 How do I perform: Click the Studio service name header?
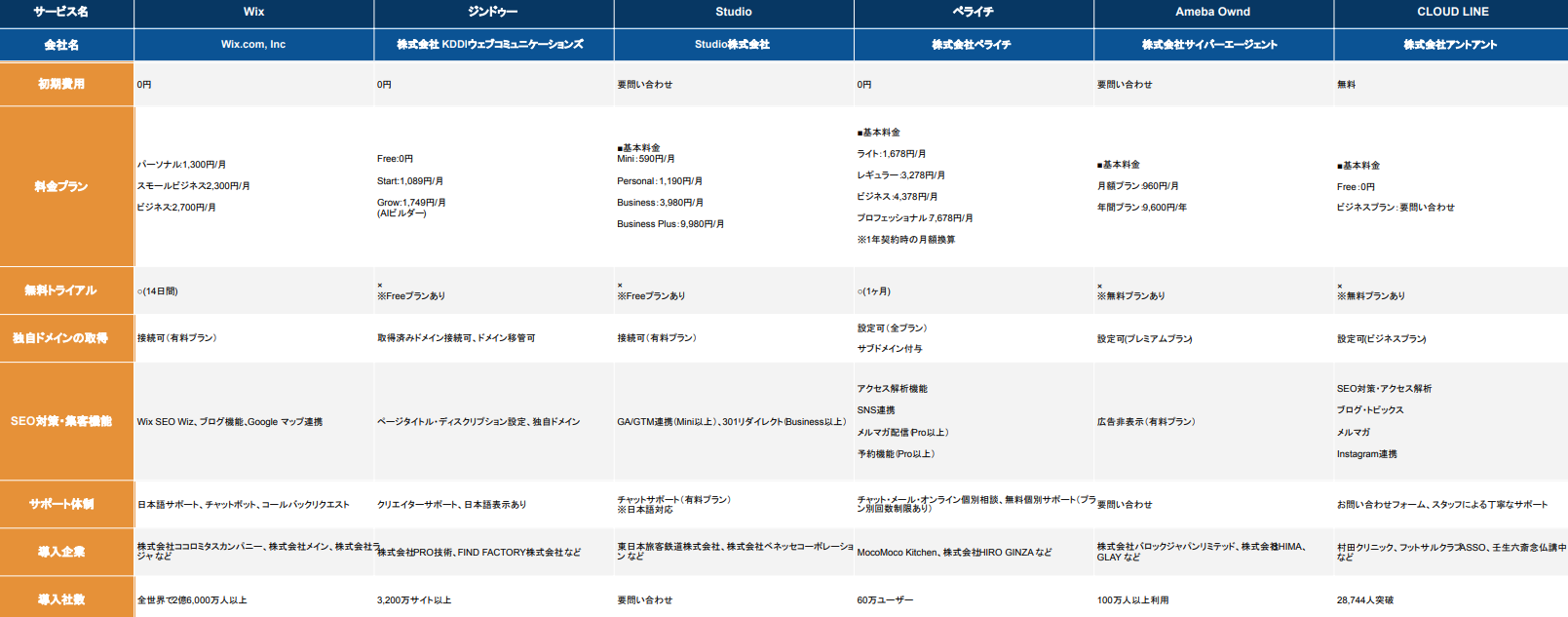[733, 12]
